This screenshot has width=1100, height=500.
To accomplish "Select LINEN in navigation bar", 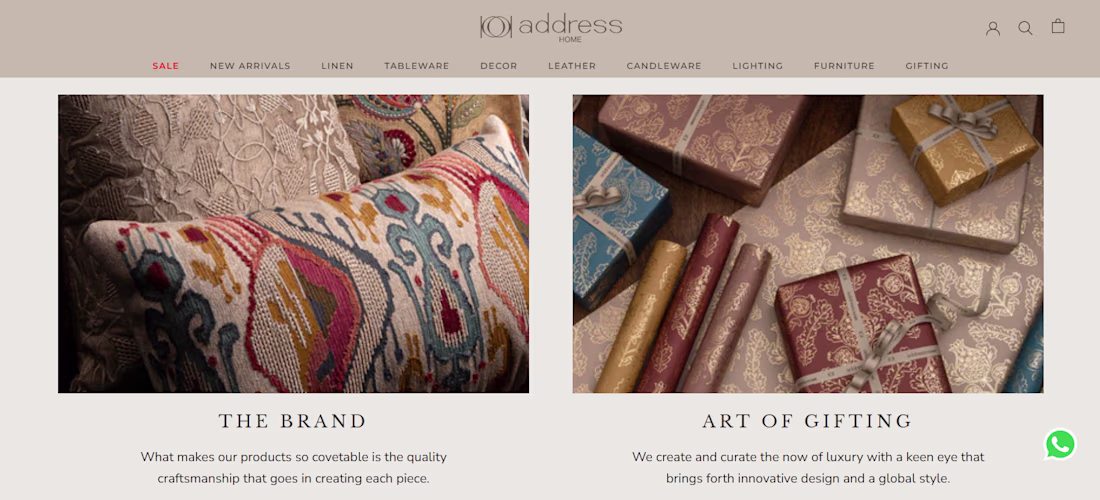I will (x=337, y=66).
